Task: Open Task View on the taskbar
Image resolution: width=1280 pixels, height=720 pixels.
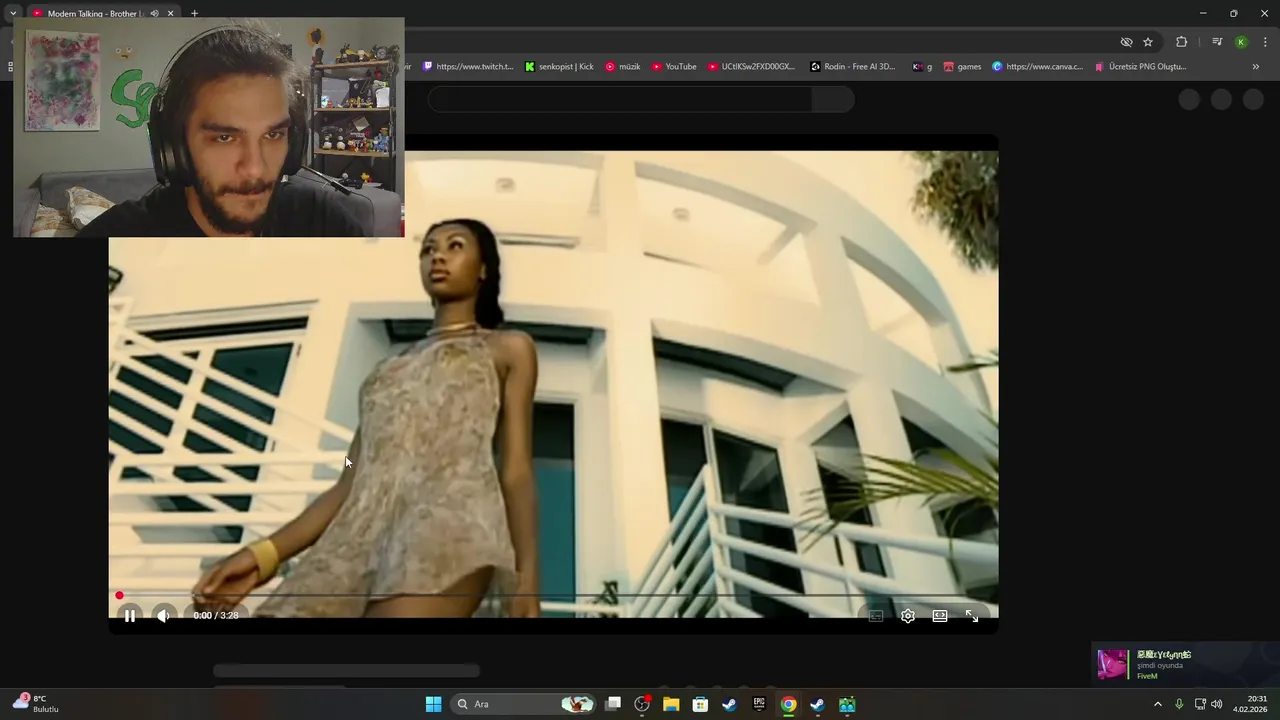Action: 613,704
